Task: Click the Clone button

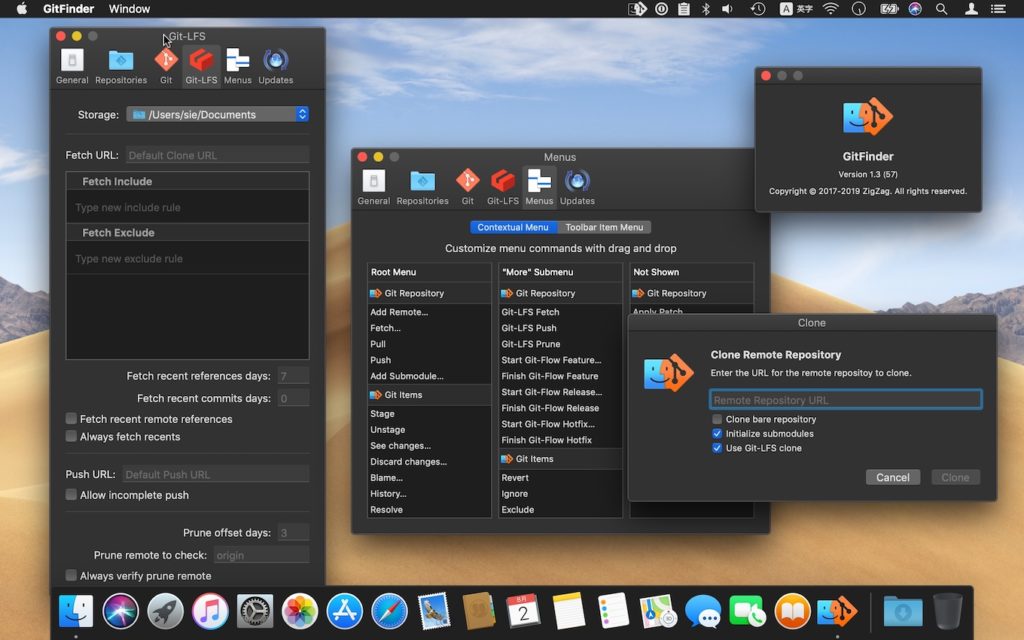Action: coord(954,477)
